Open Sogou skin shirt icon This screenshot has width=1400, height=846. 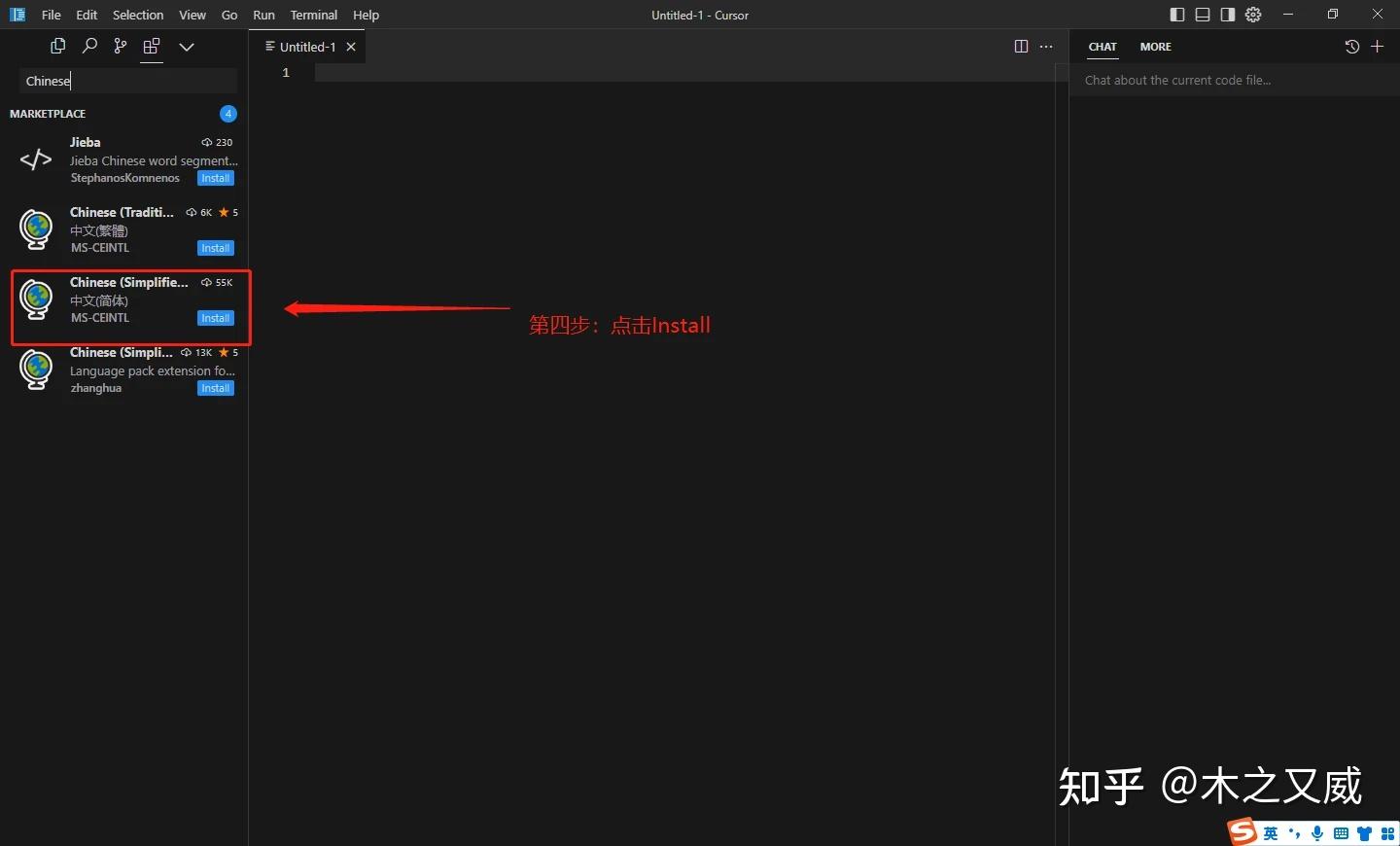coord(1365,833)
